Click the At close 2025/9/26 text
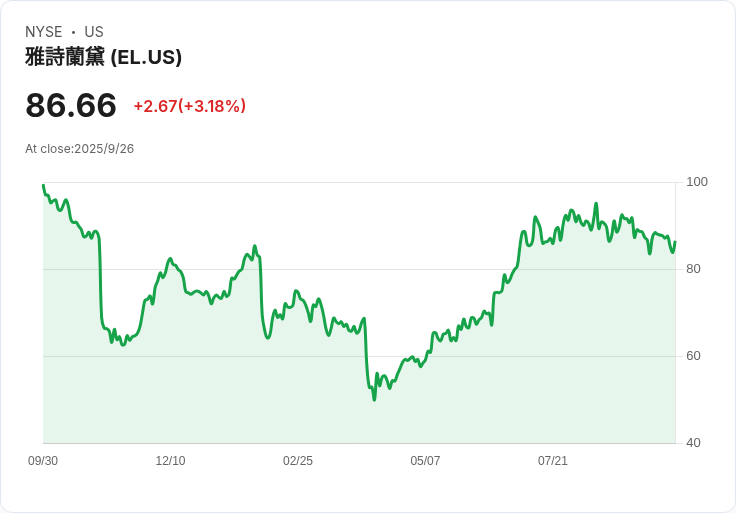 80,149
